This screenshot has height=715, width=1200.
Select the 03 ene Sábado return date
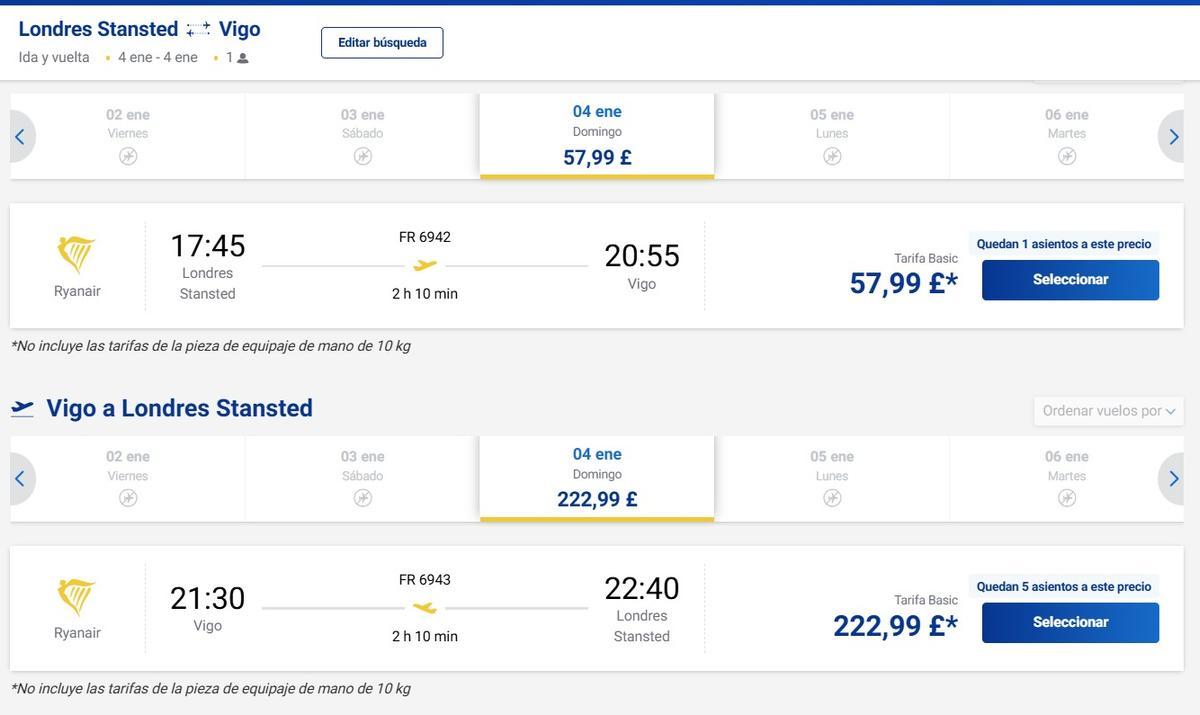pos(363,475)
